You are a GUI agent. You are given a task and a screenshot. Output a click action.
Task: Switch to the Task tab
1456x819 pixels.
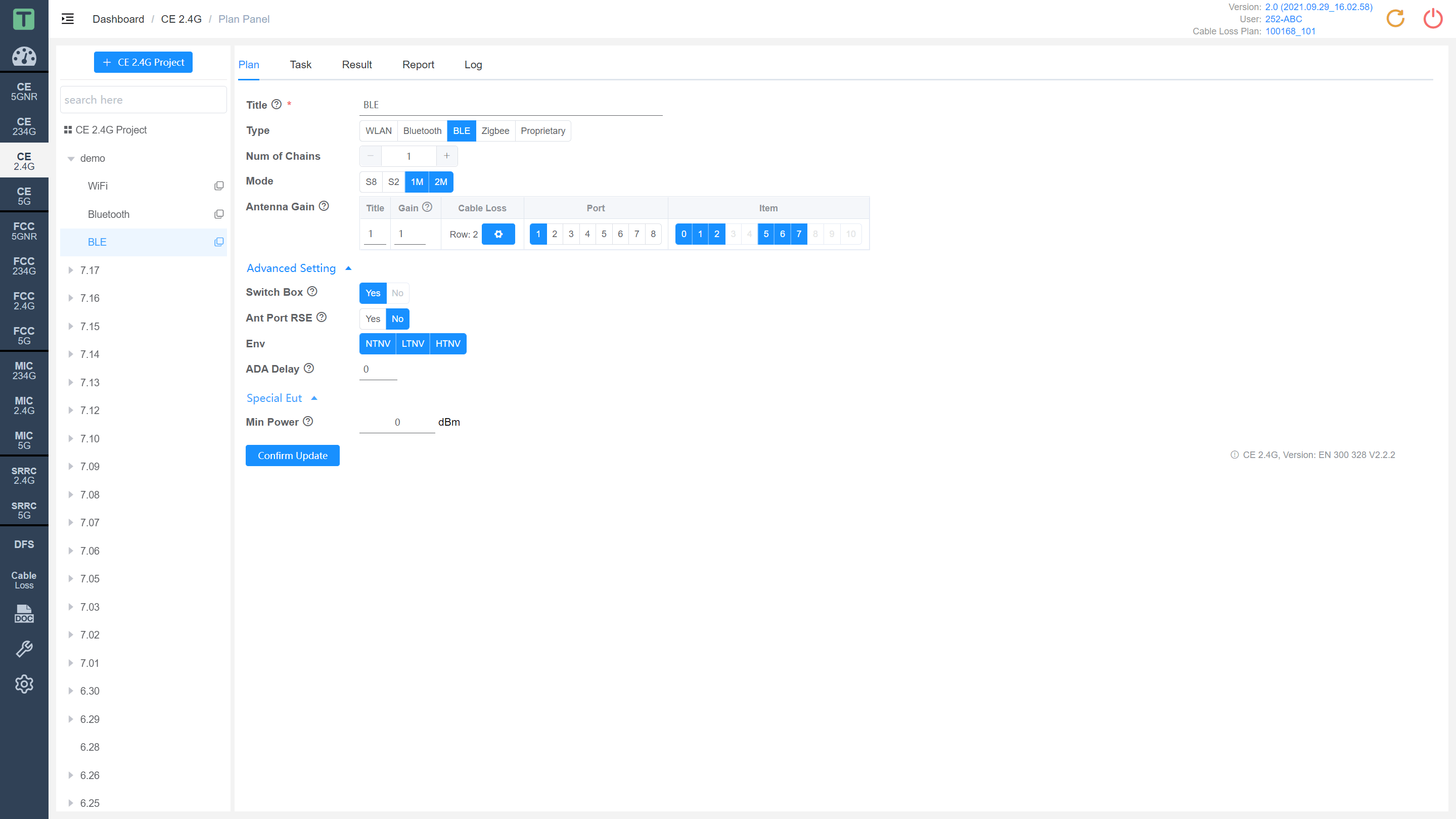(x=301, y=64)
